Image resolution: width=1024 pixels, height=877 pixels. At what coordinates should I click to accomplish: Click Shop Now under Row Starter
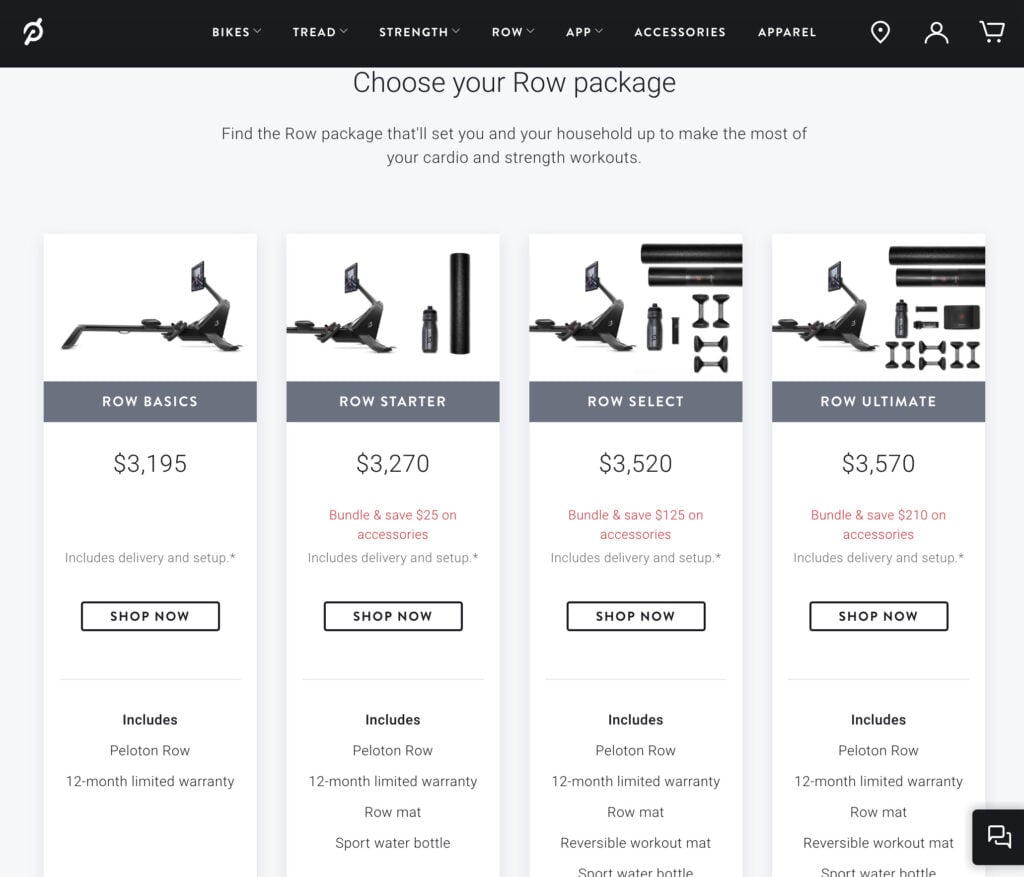[x=393, y=616]
